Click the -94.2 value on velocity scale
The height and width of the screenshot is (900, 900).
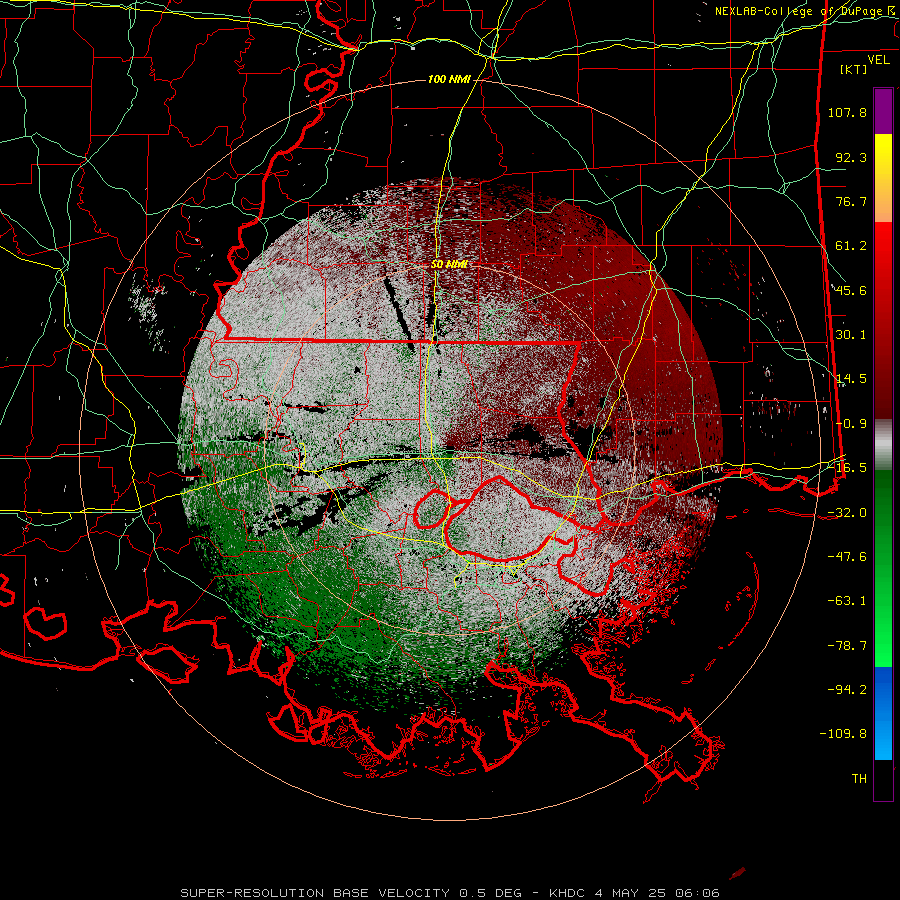(x=847, y=690)
